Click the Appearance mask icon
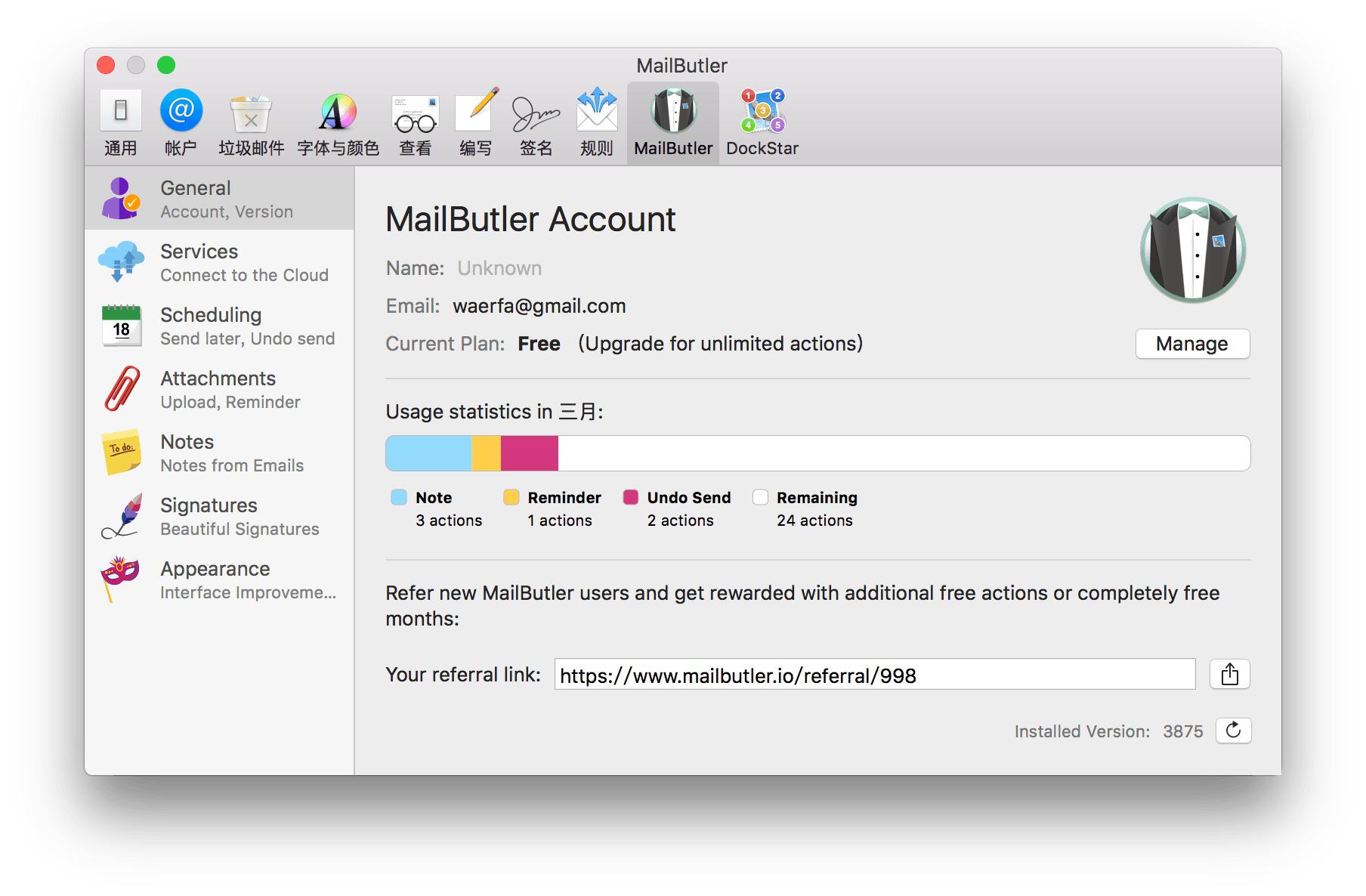The height and width of the screenshot is (896, 1366). (120, 579)
